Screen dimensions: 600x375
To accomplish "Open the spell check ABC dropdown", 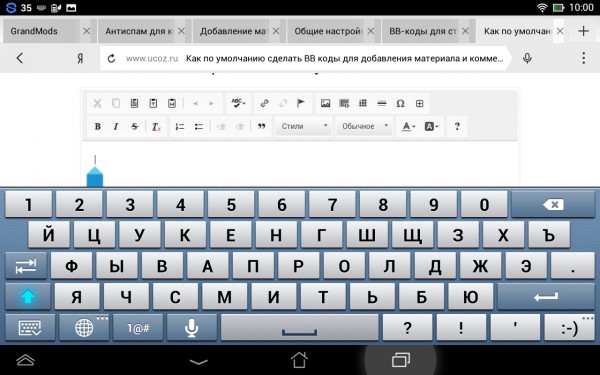I will [238, 103].
